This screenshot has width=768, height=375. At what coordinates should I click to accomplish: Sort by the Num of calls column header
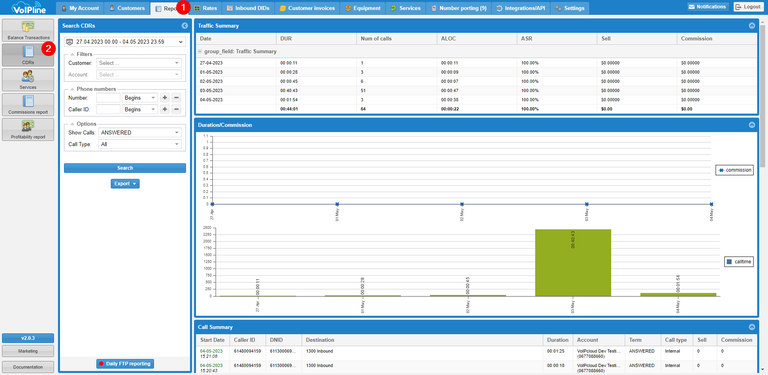397,39
